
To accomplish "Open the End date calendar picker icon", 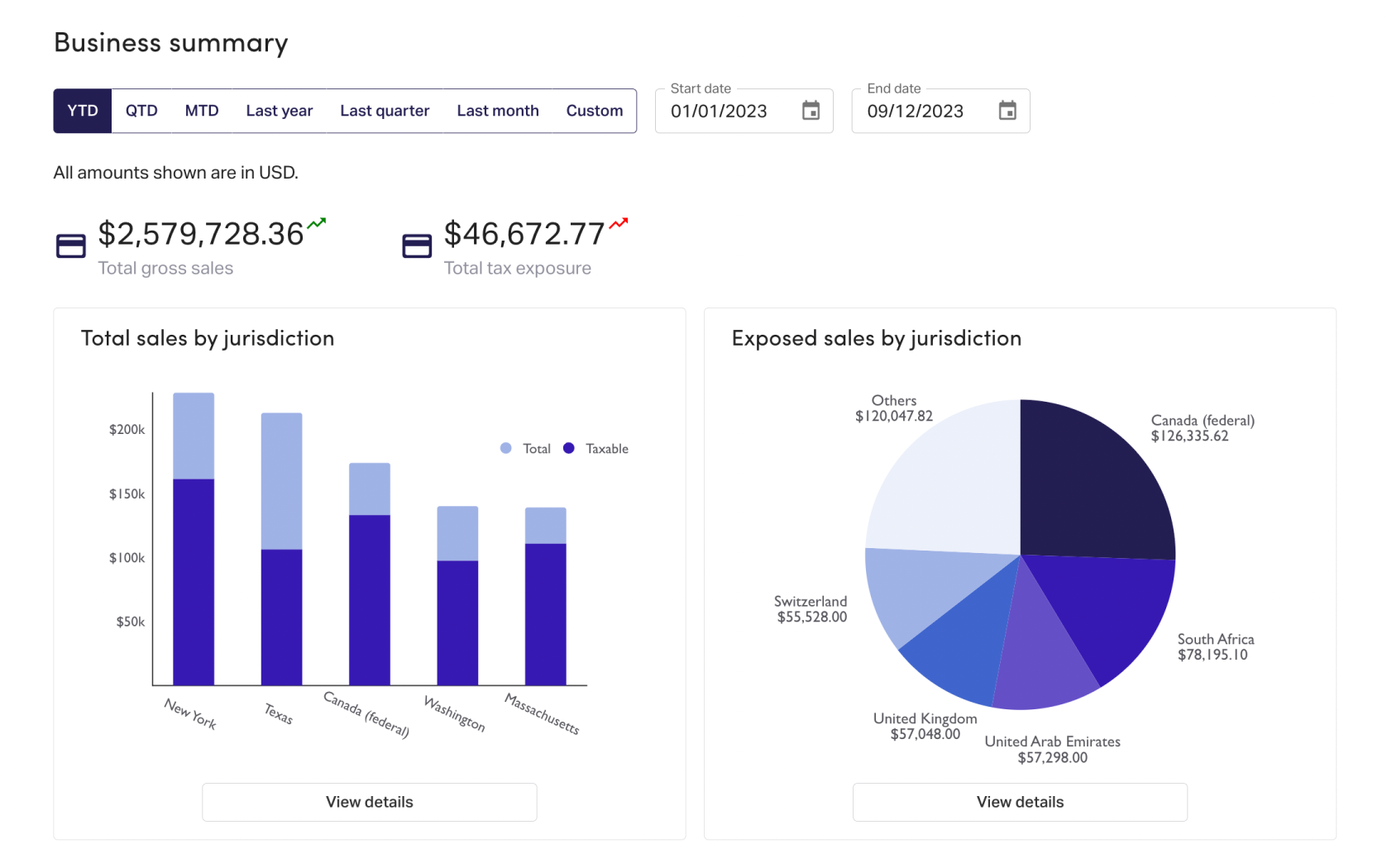I will 1007,111.
